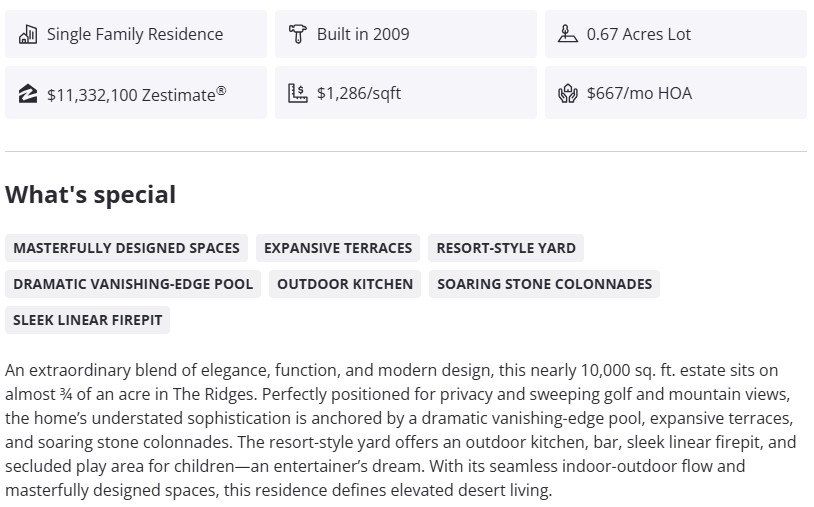Click the Single Family Residence building icon
The width and height of the screenshot is (814, 507).
pos(28,34)
